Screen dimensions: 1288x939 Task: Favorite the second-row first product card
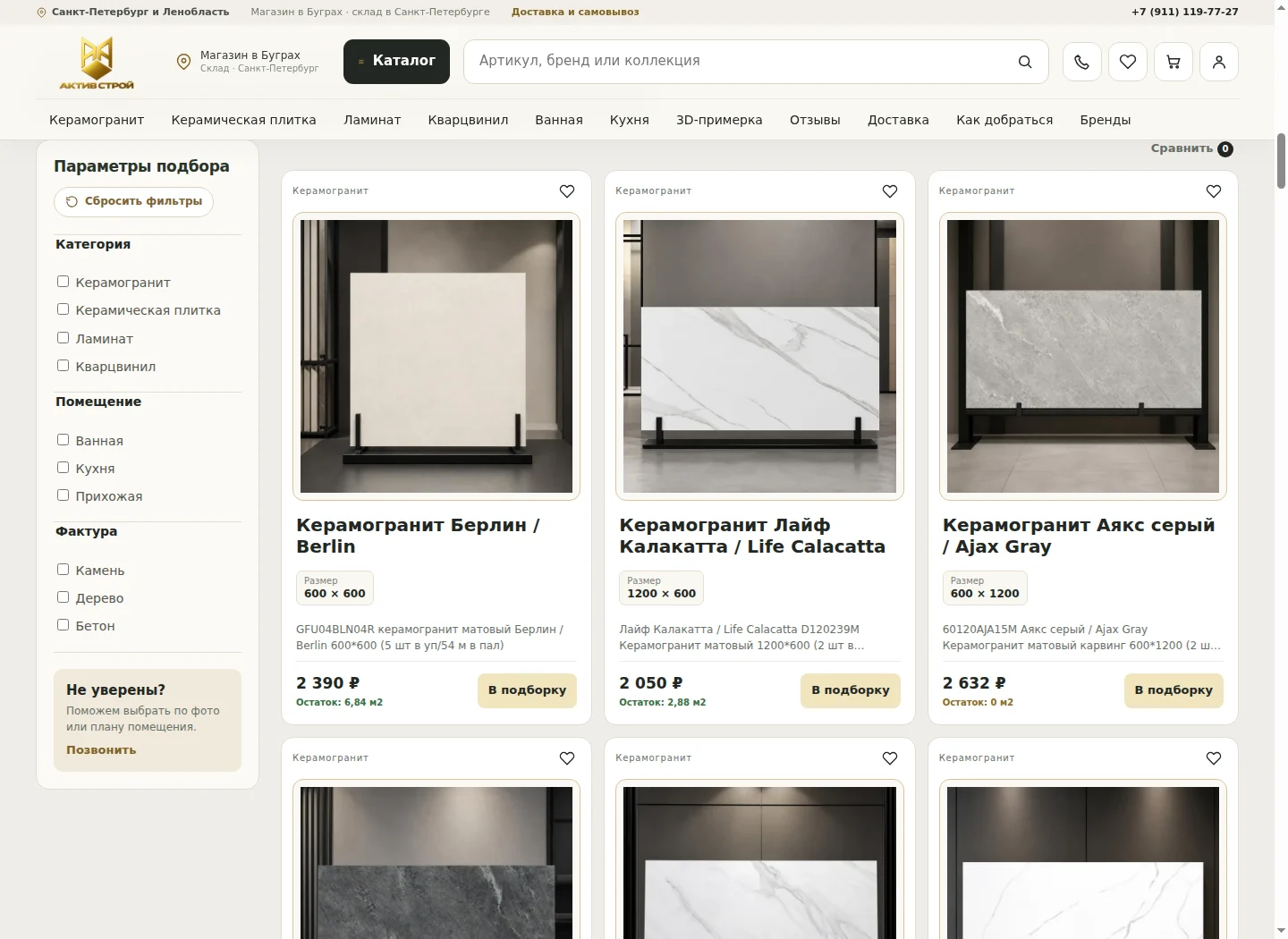pyautogui.click(x=567, y=758)
